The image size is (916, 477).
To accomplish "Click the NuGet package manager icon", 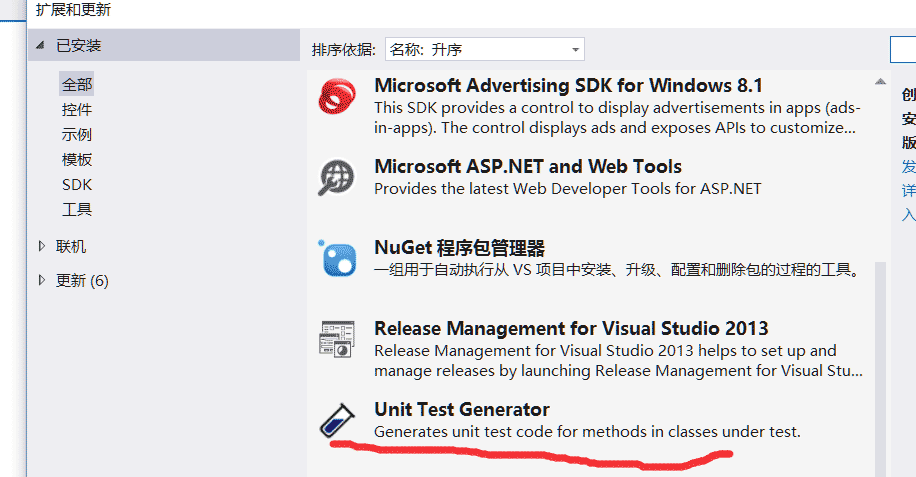I will (x=338, y=259).
